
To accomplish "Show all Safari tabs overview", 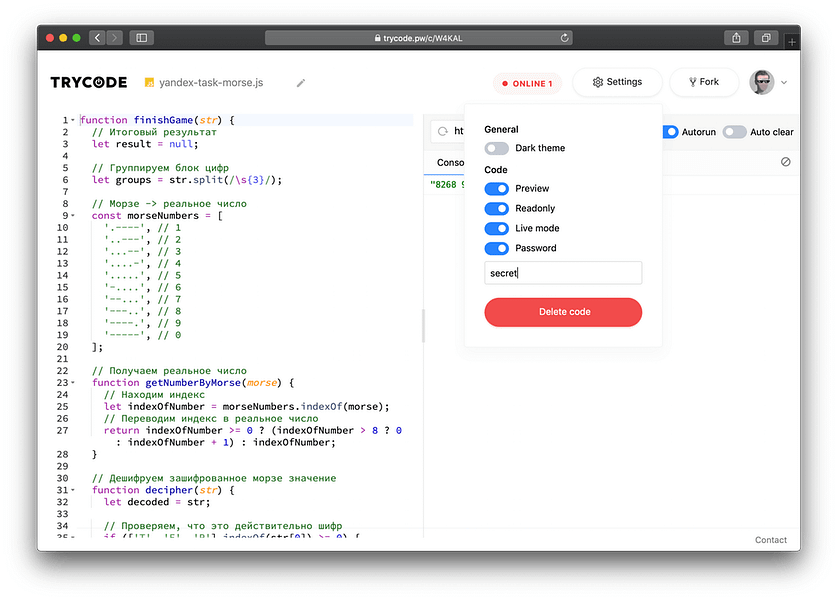I will tap(766, 38).
